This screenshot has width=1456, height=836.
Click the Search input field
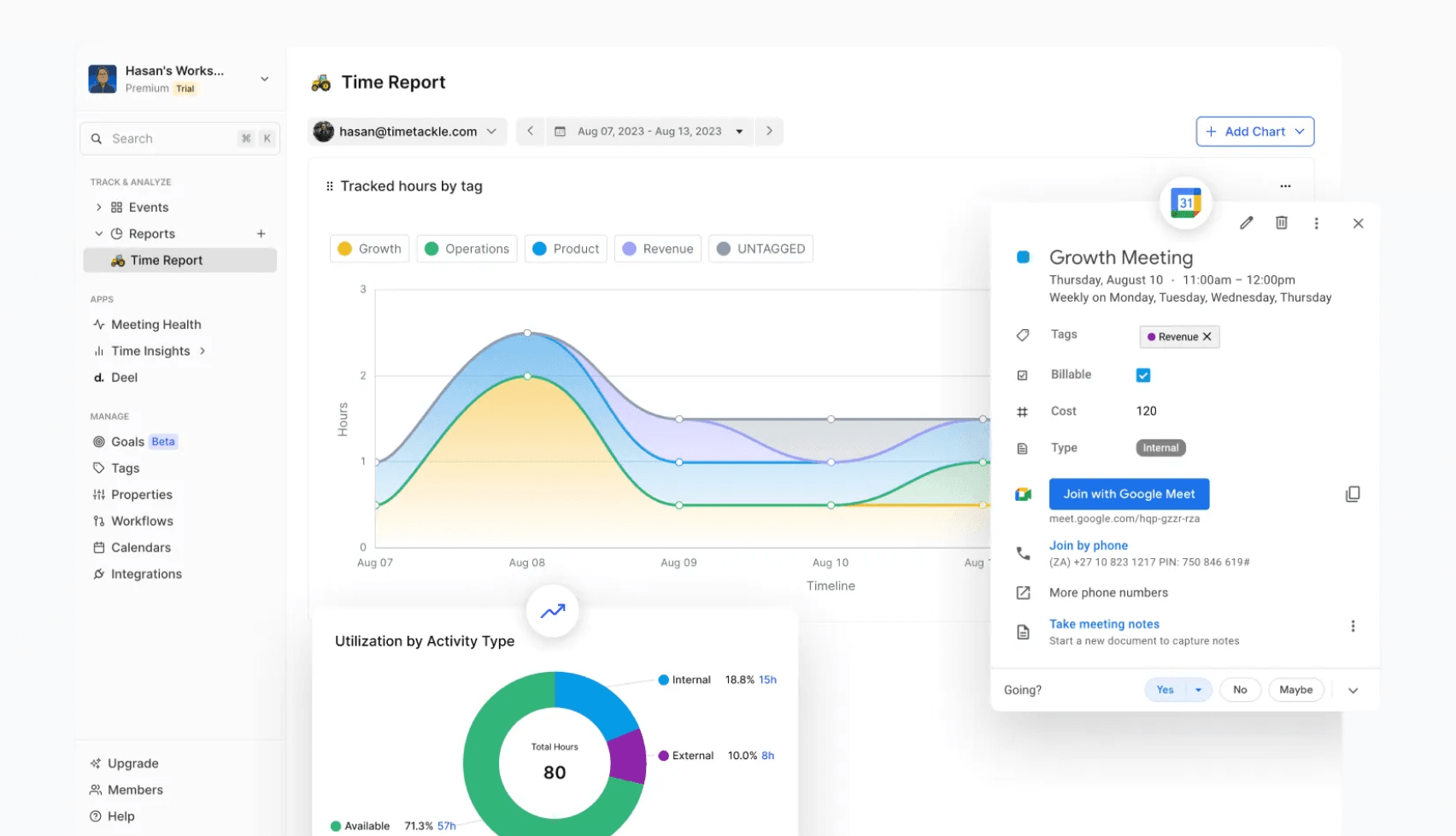[x=171, y=138]
